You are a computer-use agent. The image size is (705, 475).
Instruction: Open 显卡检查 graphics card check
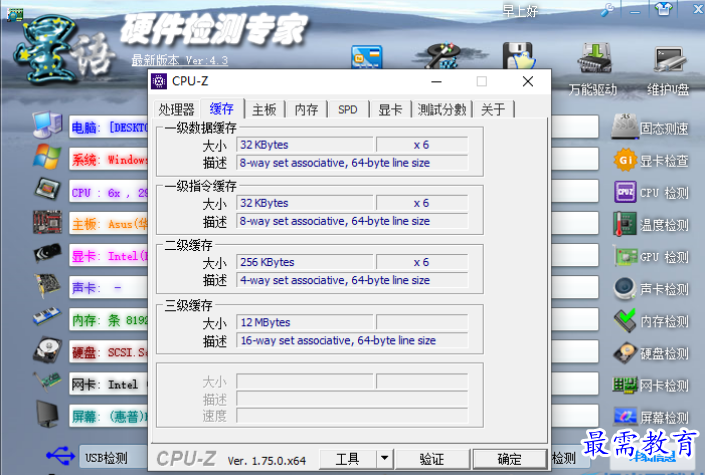tap(651, 160)
